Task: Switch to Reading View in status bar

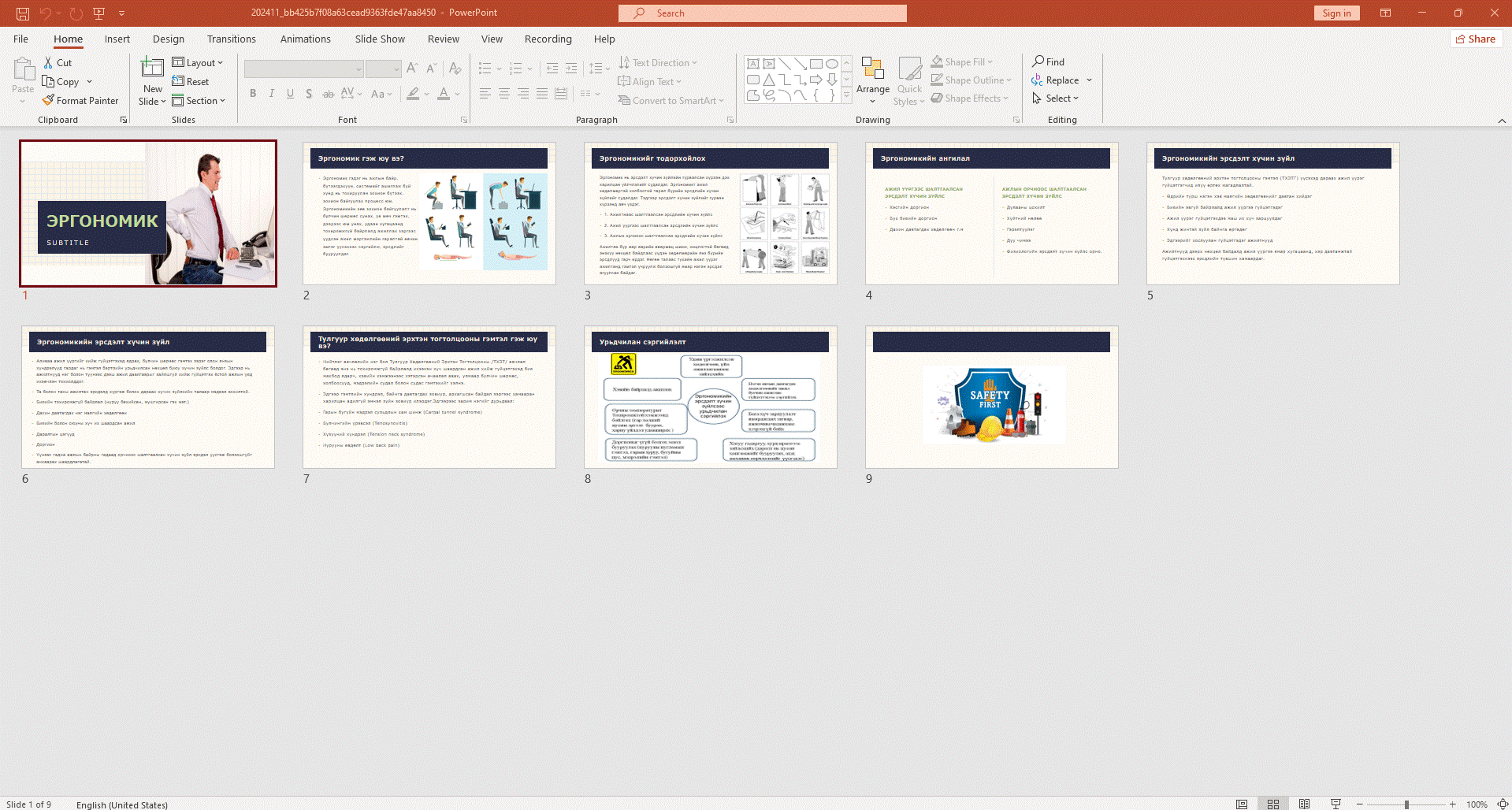Action: (x=1304, y=804)
